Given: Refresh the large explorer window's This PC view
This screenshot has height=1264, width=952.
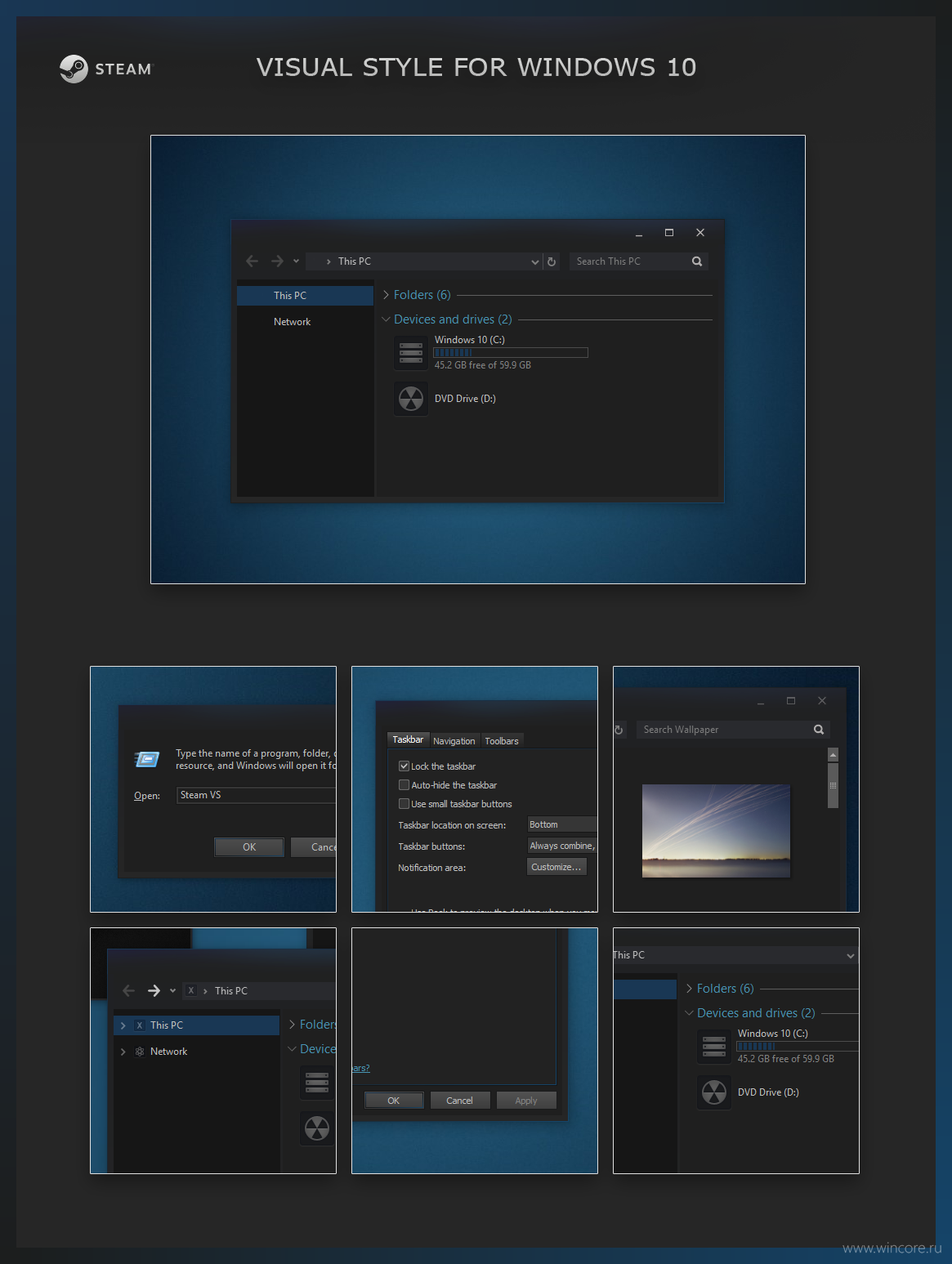Looking at the screenshot, I should pos(552,261).
